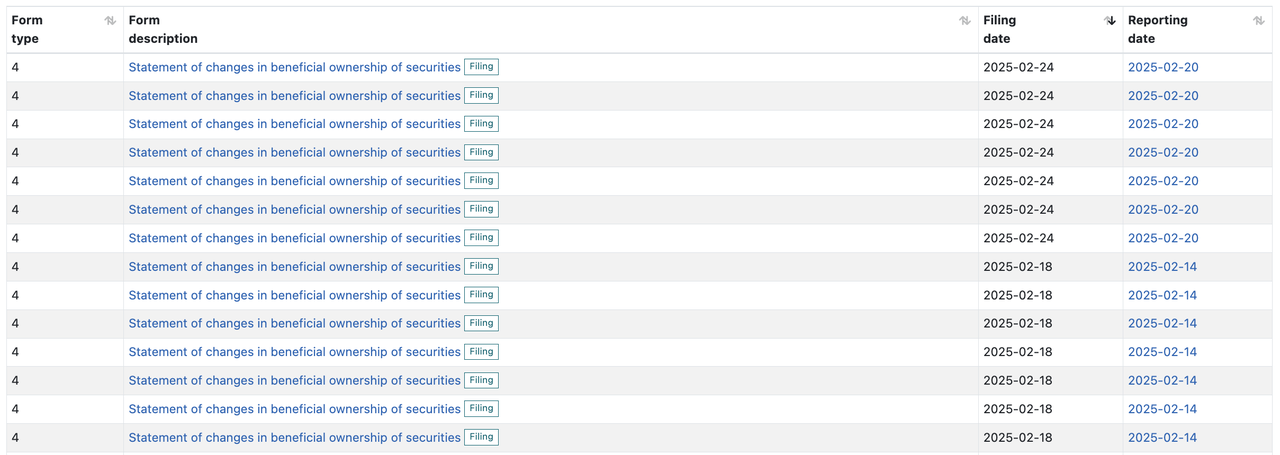Open Statement link in last 2025-02-24 filing row
Screen dimensions: 1280x455
294,238
